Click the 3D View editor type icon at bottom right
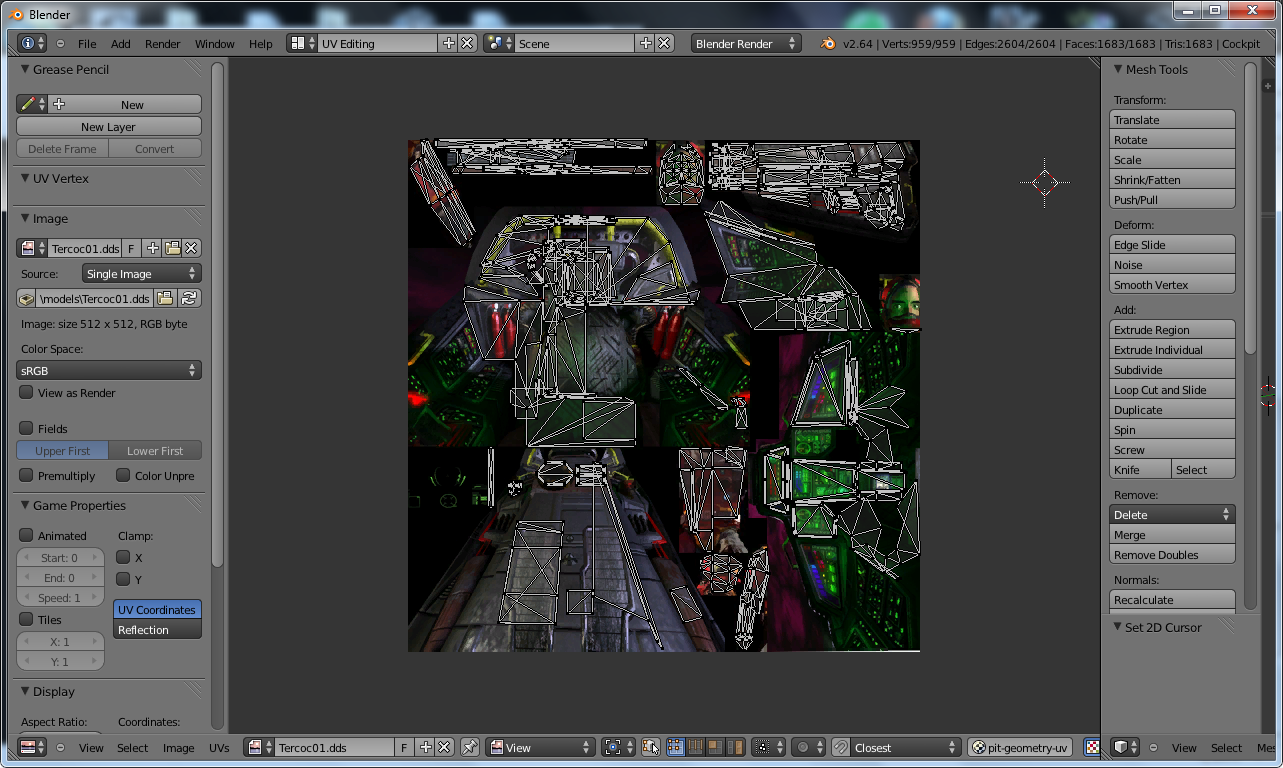 coord(1126,747)
